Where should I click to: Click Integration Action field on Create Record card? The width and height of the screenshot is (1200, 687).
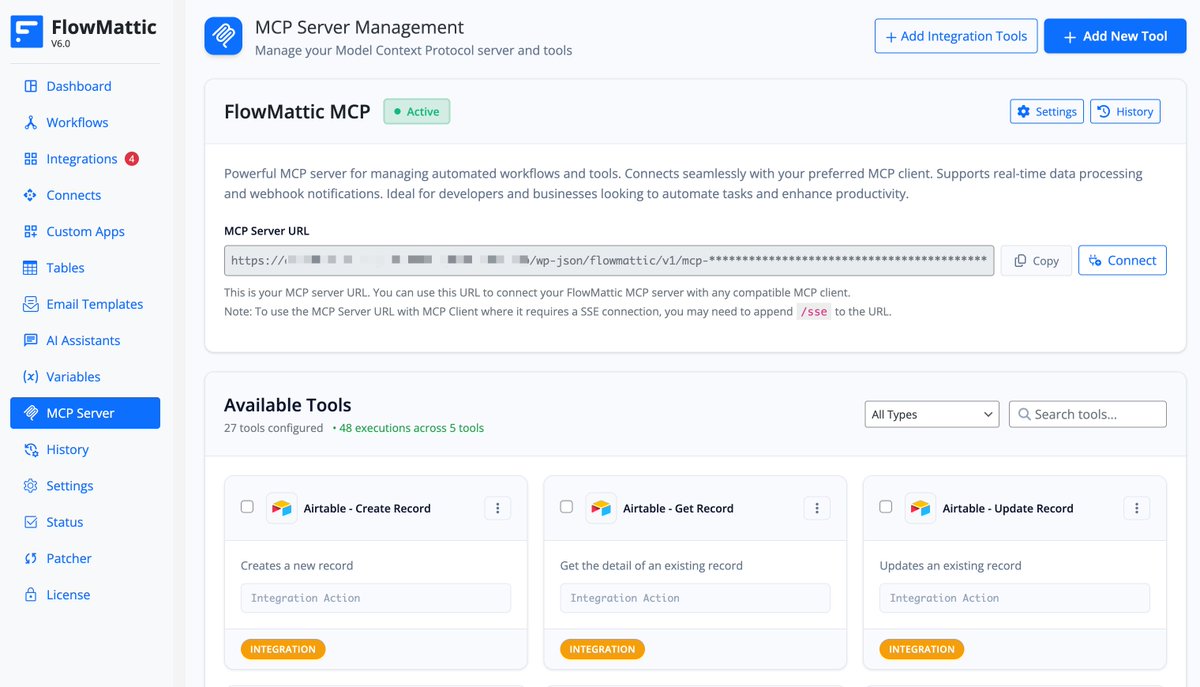click(376, 598)
